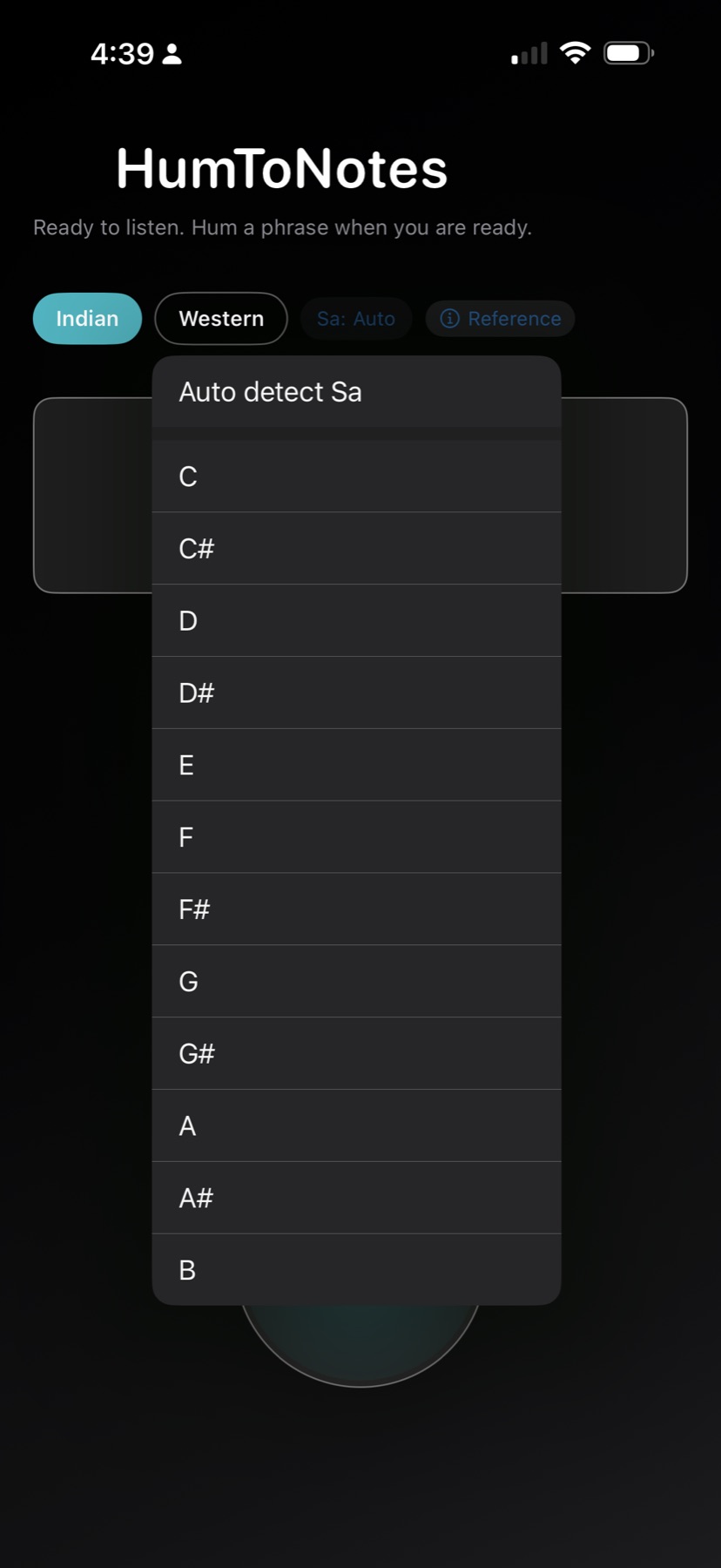Choose Auto detect Sa option
This screenshot has width=721, height=1568.
click(x=356, y=392)
